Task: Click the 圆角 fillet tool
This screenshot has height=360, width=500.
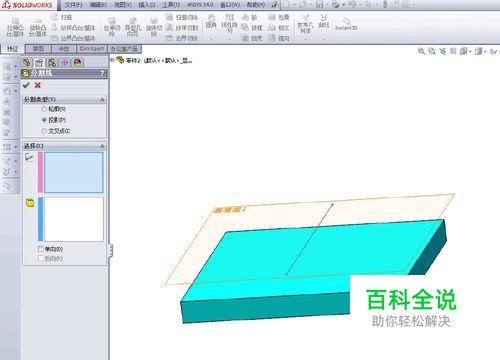Action: click(x=211, y=21)
